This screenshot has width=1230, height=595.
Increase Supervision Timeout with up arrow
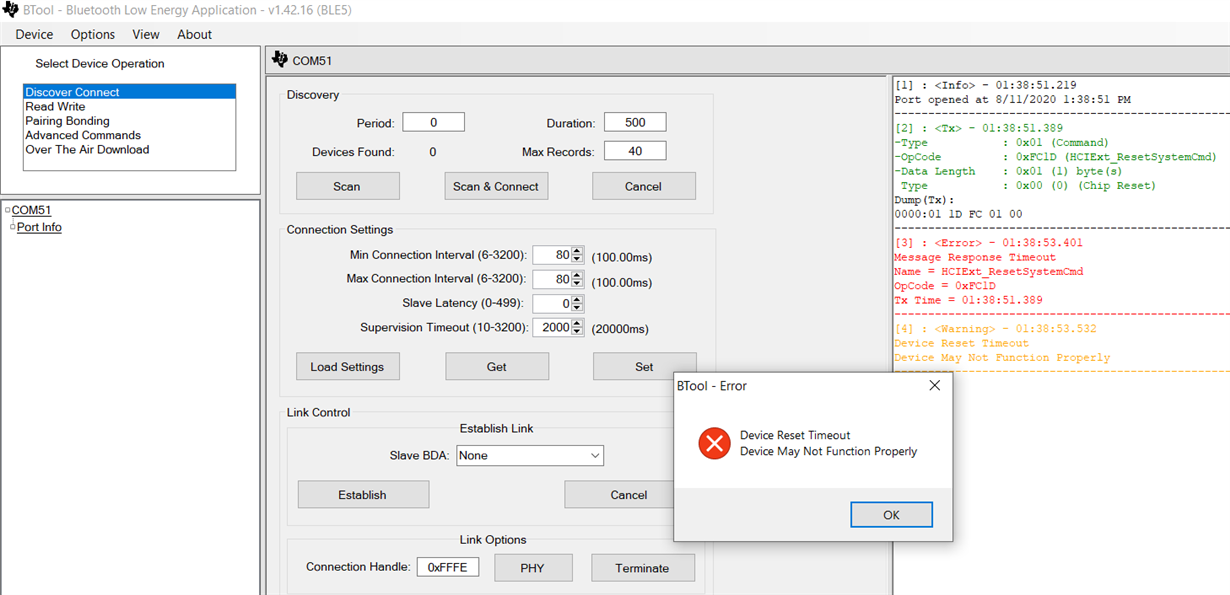577,323
